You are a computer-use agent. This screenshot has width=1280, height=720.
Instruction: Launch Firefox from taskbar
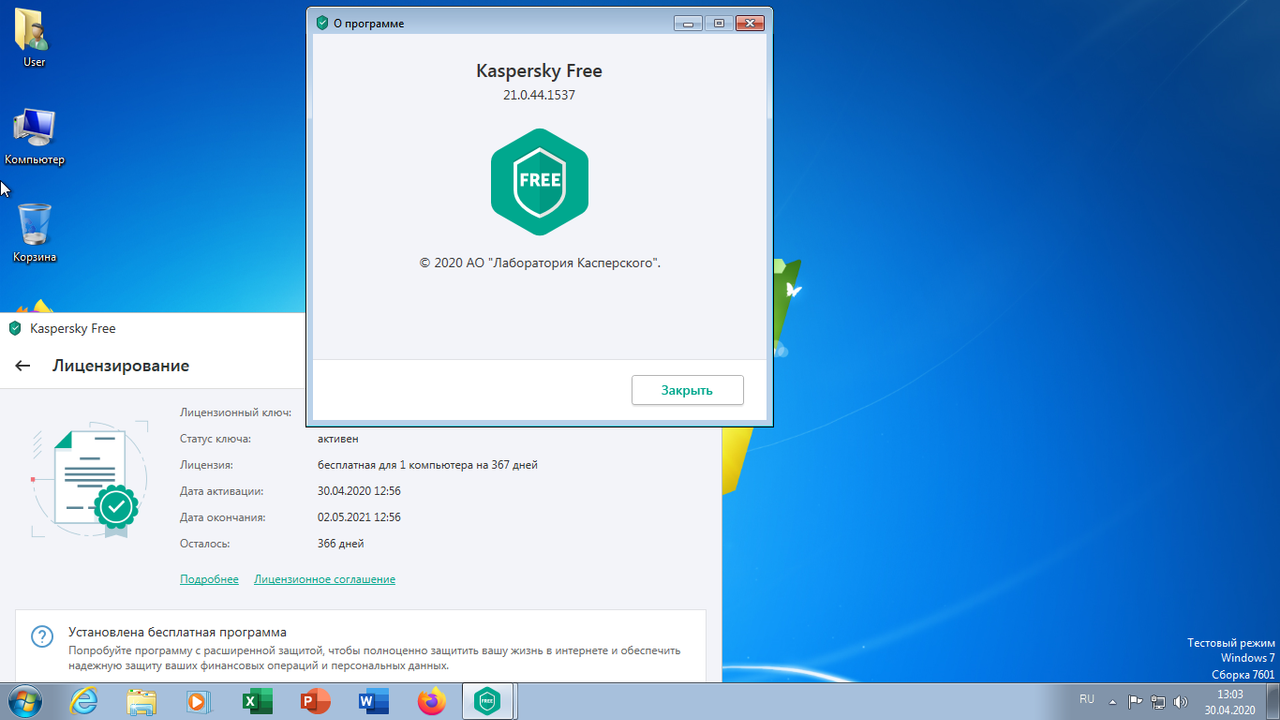tap(431, 702)
